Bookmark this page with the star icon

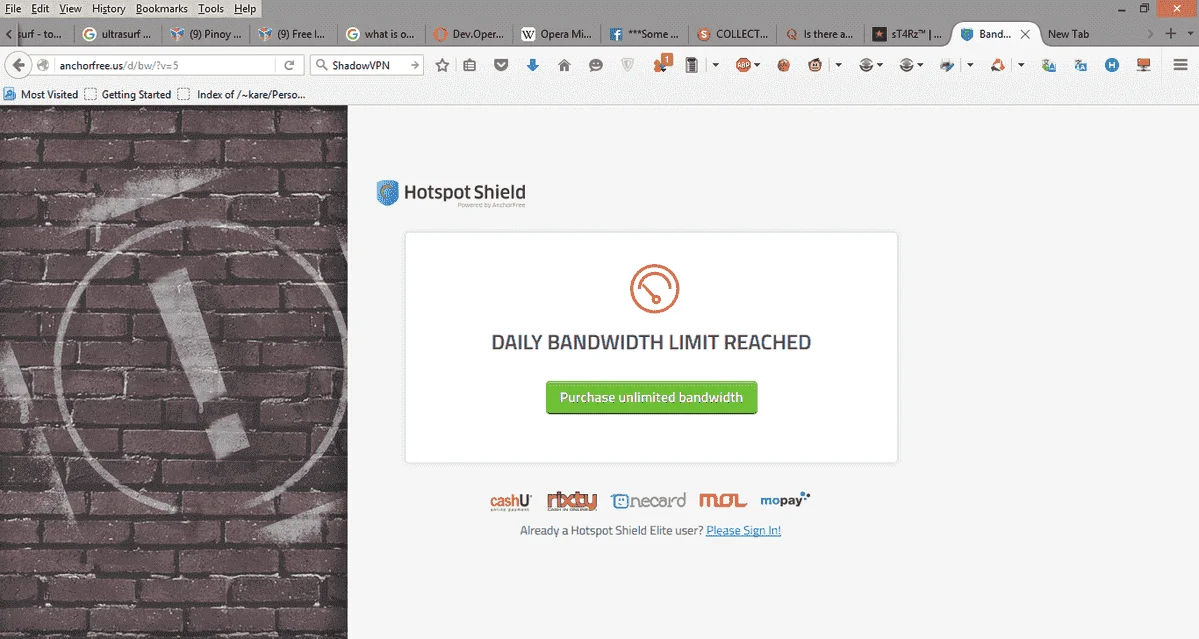click(x=442, y=66)
